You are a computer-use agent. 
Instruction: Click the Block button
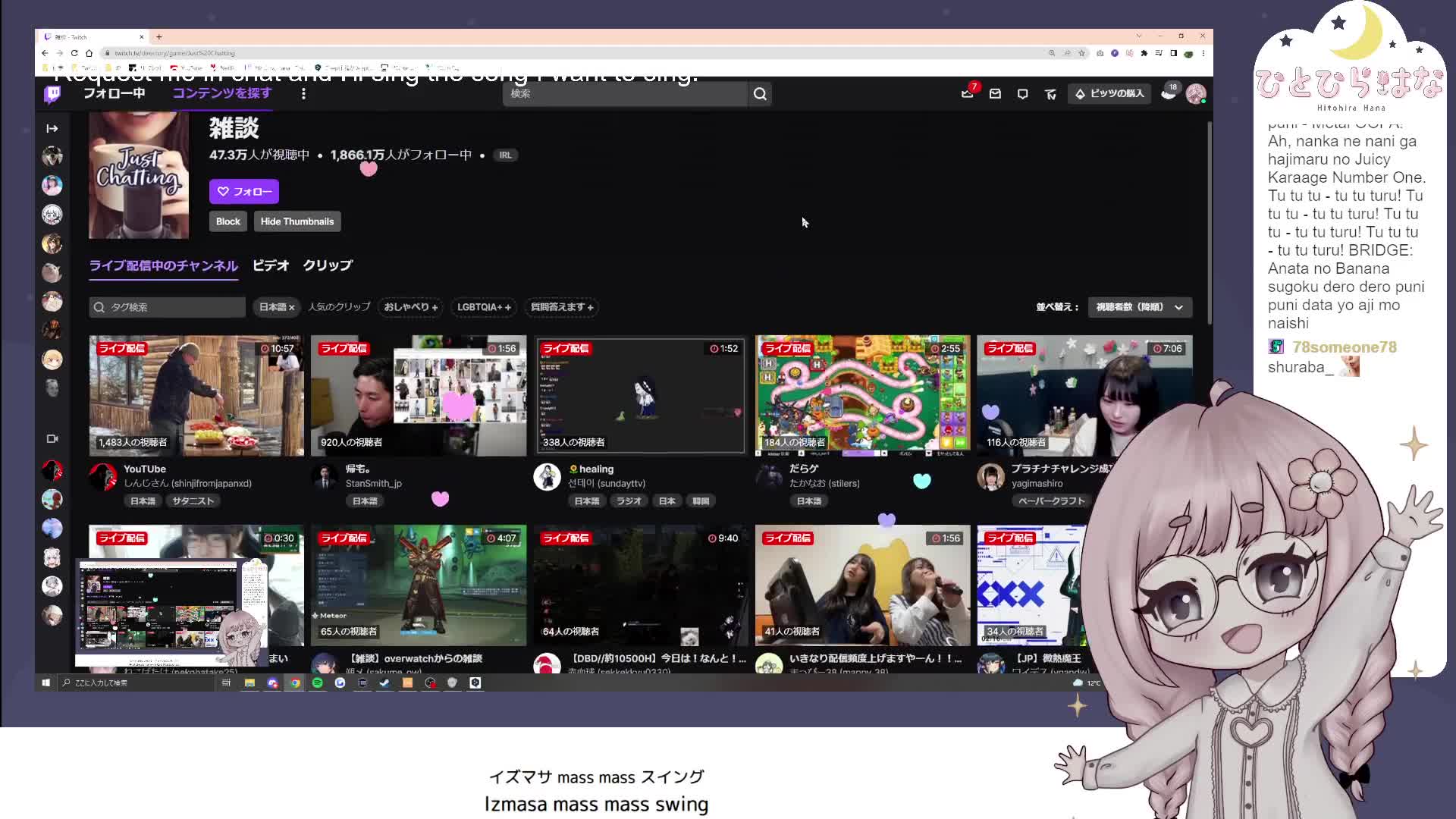coord(227,221)
